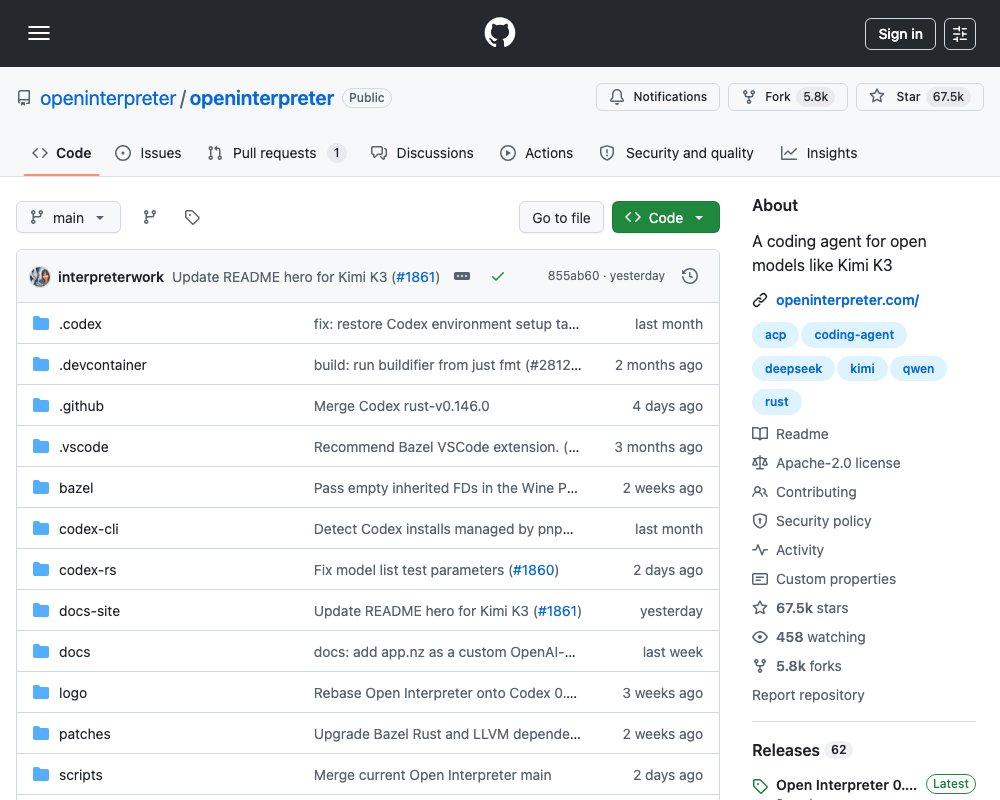Viewport: 1000px width, 800px height.
Task: Open the Readme link
Action: pos(802,434)
